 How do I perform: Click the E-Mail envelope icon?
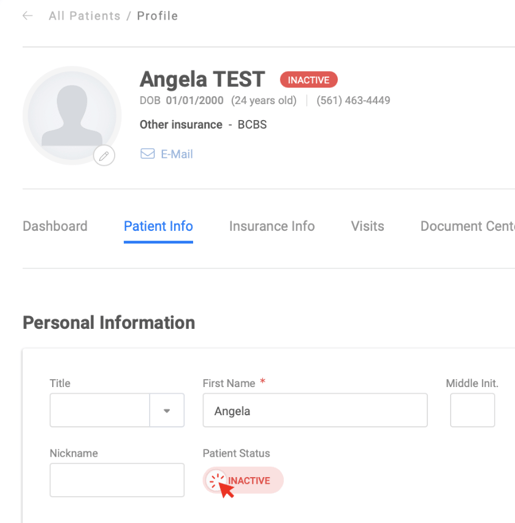pos(147,154)
